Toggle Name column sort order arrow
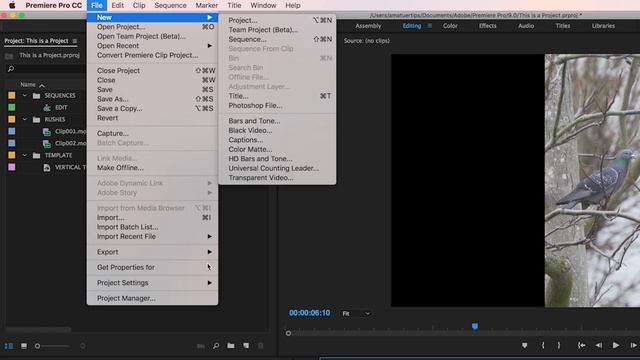 pyautogui.click(x=42, y=85)
